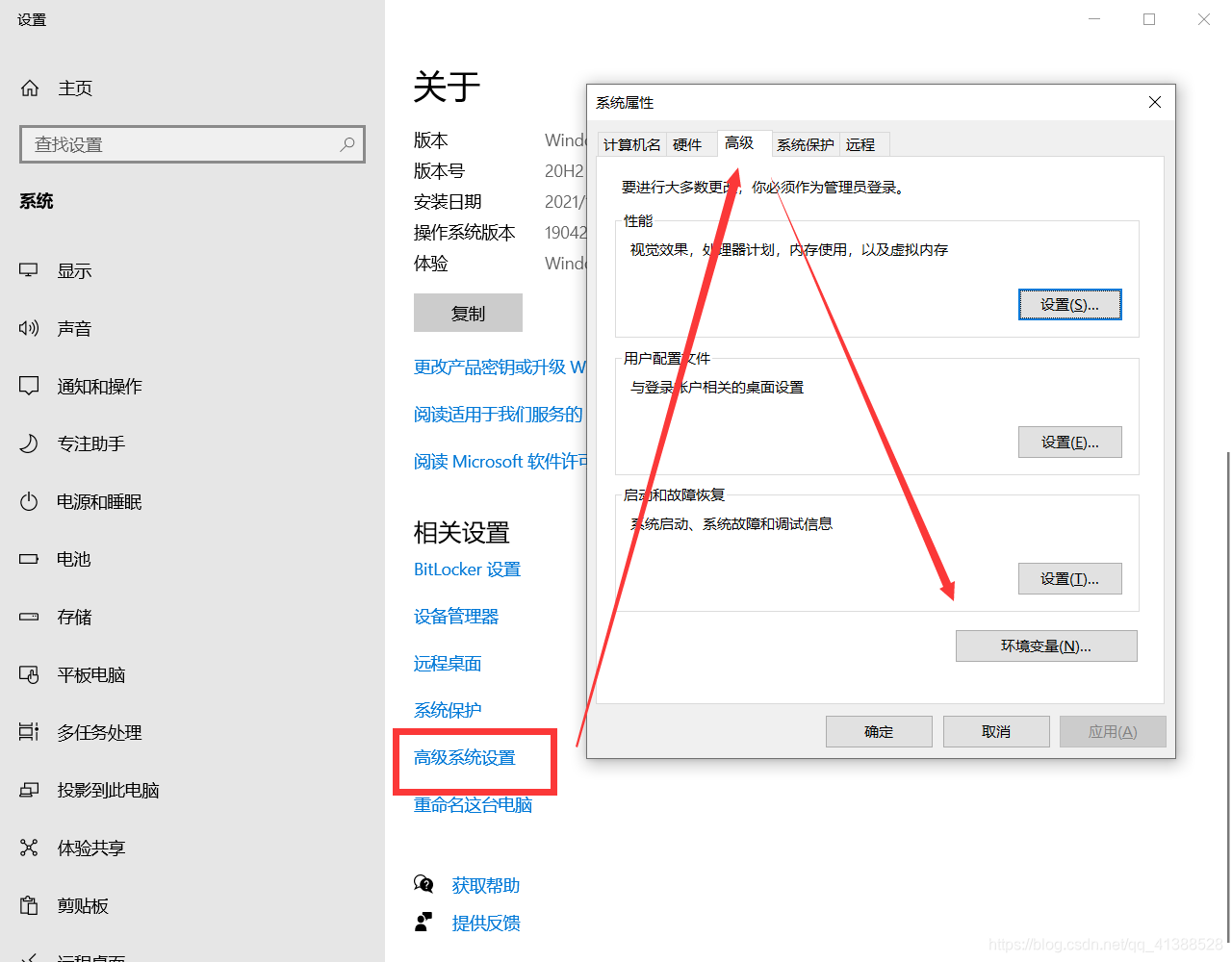Image resolution: width=1232 pixels, height=962 pixels.
Task: Click the 电源和睡眠 sidebar label
Action: coord(99,502)
